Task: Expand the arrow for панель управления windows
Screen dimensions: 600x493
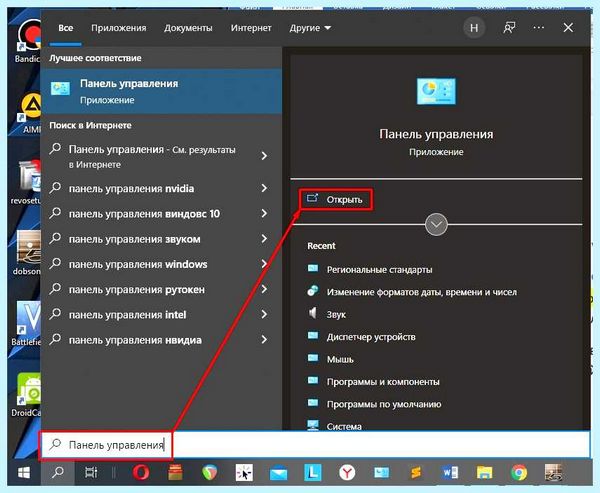Action: click(x=264, y=264)
